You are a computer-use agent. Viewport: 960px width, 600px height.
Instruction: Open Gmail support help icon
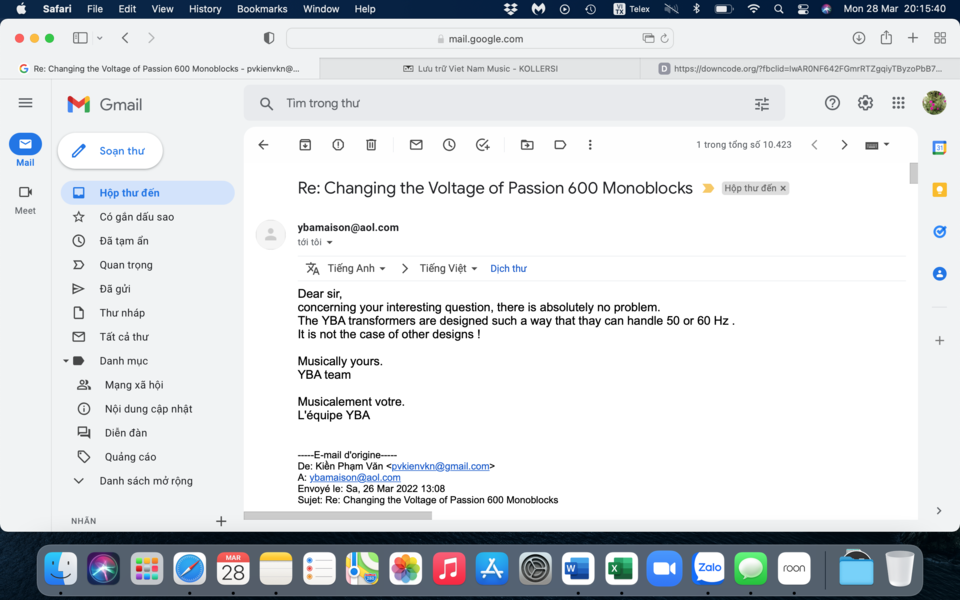click(832, 103)
